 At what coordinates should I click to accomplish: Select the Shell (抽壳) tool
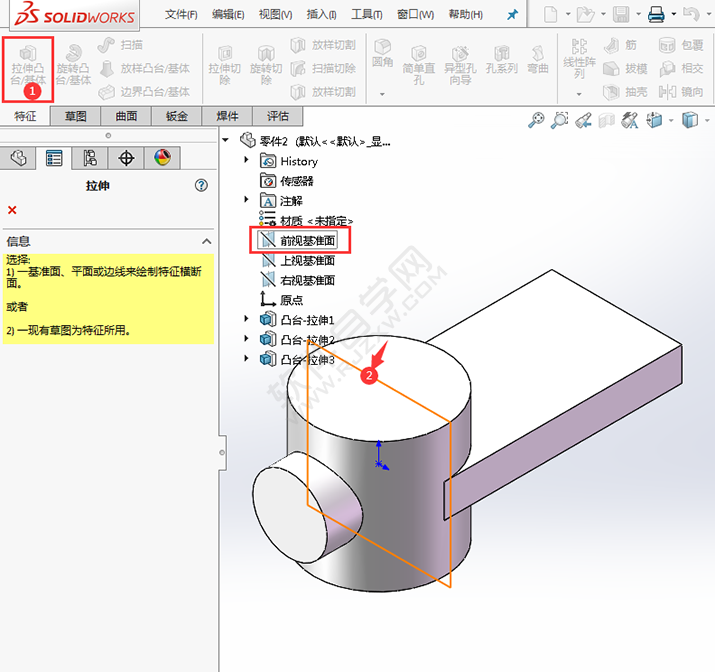[x=625, y=92]
